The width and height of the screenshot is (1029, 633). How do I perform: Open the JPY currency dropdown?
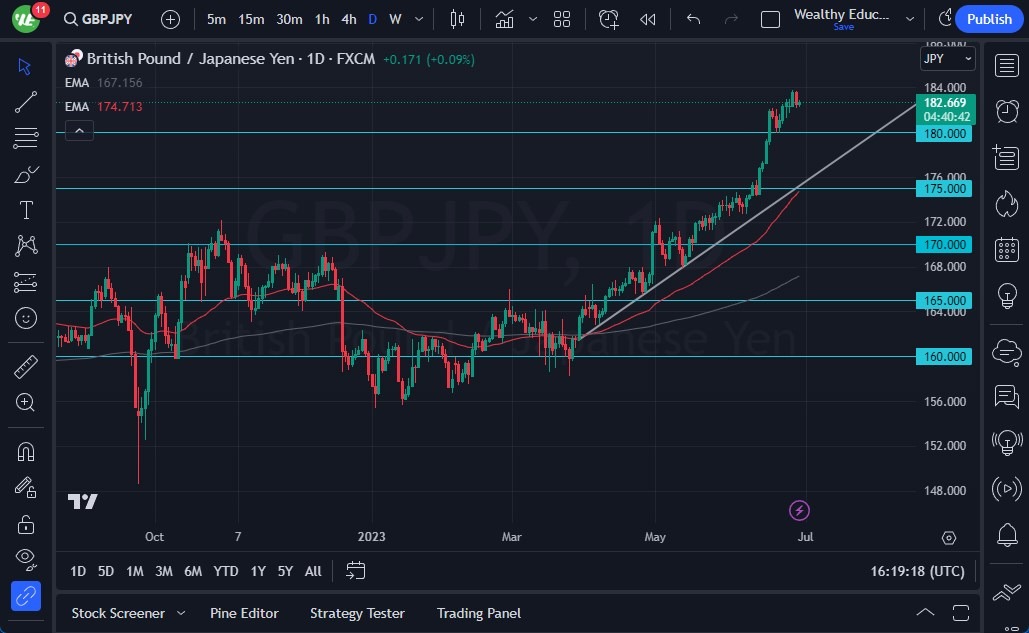pyautogui.click(x=946, y=59)
